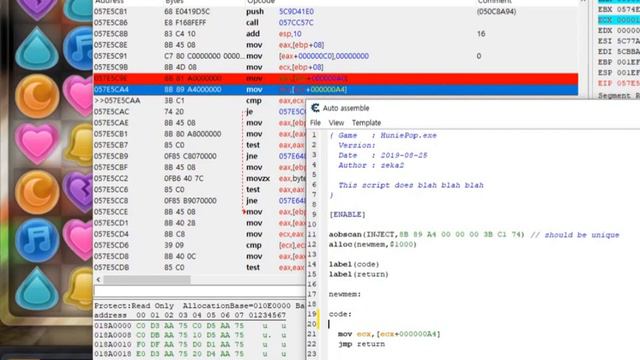Click the disassembler horizontal scrollbar thumb
The height and width of the screenshot is (360, 640).
point(147,280)
